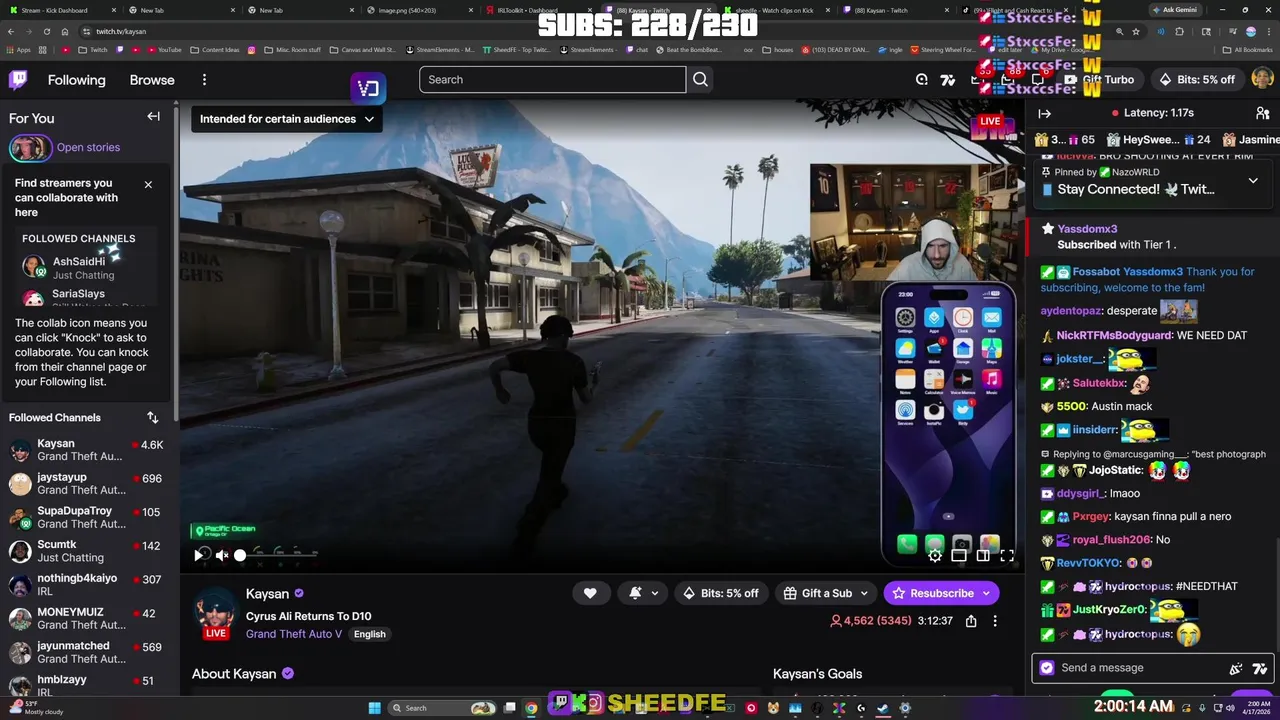Click the heart follow button

[590, 593]
